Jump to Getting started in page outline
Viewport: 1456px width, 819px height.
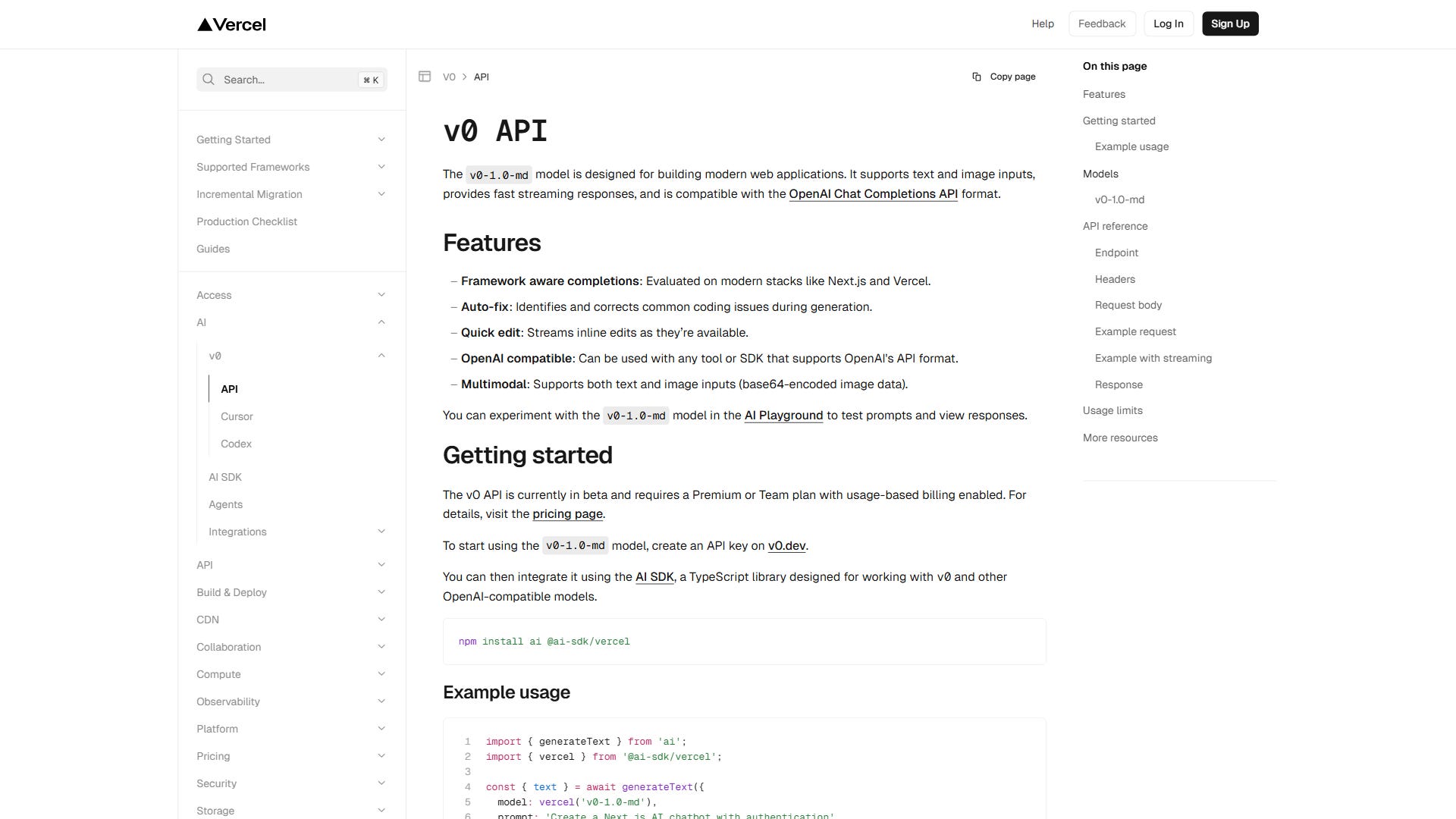pos(1119,121)
